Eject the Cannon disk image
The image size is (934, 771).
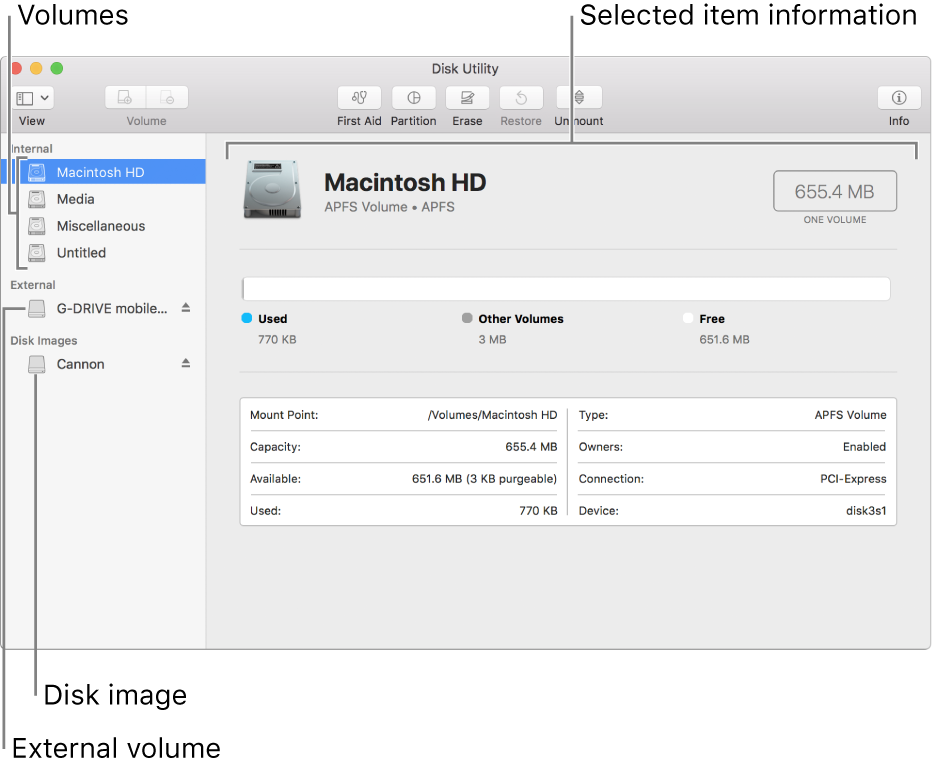185,364
